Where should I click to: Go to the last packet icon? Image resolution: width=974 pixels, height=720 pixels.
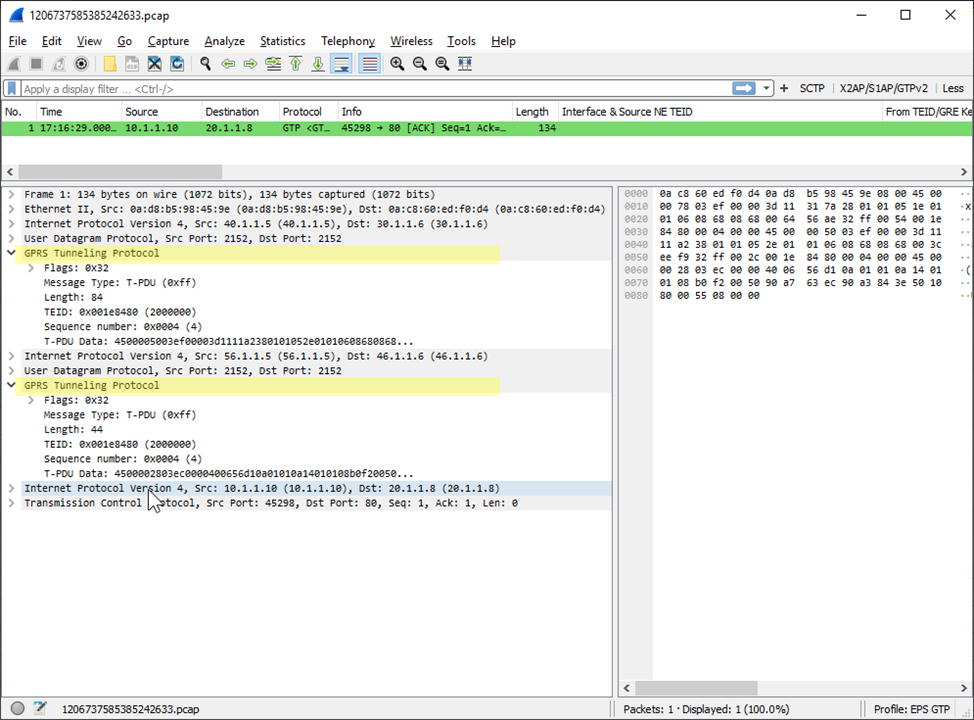[318, 64]
